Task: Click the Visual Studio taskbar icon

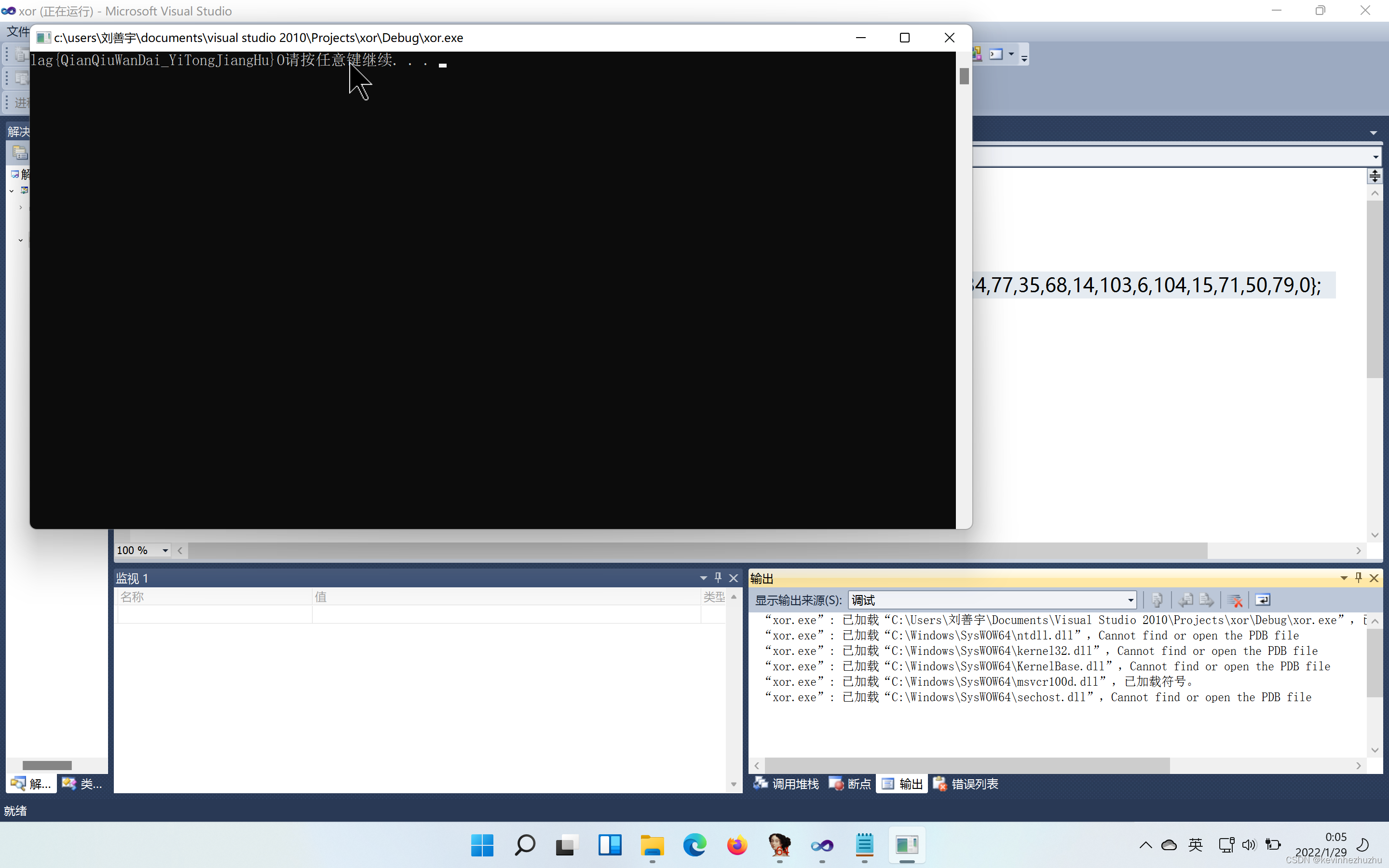Action: (x=822, y=845)
